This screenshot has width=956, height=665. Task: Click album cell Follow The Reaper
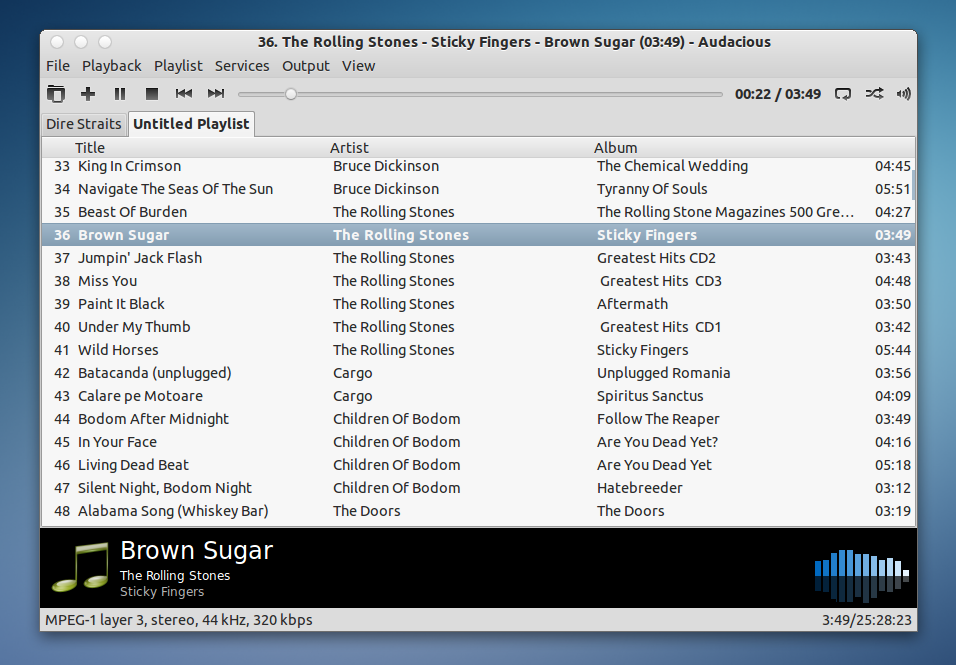click(x=658, y=419)
